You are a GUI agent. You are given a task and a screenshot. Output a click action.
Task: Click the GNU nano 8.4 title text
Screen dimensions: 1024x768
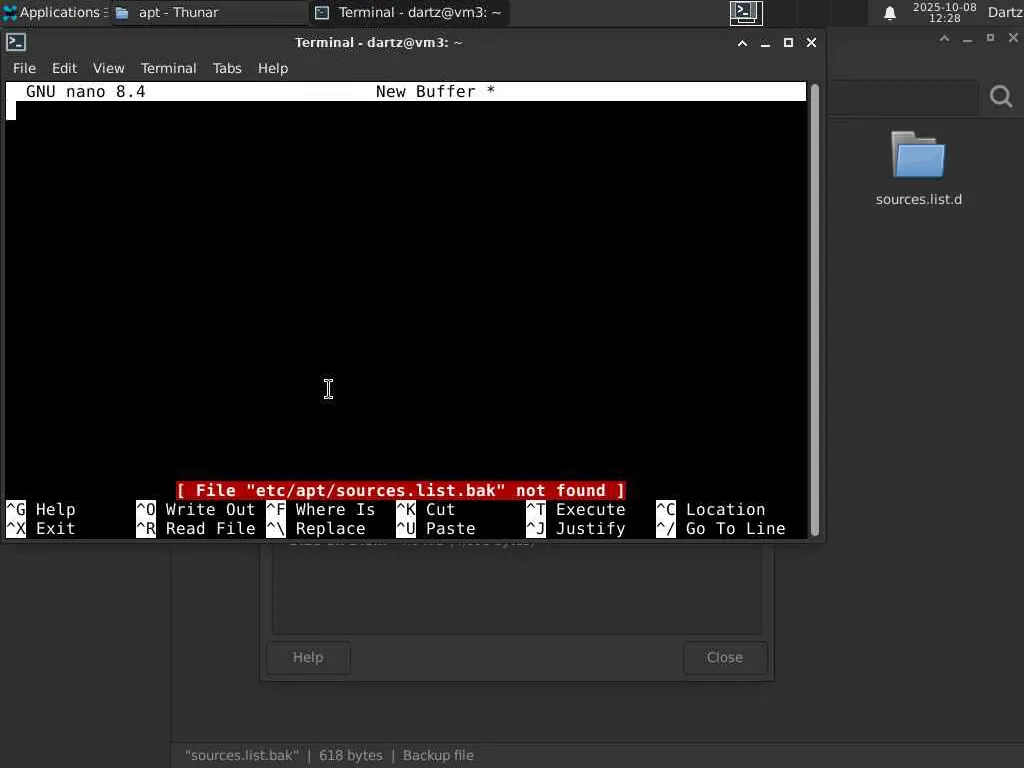pos(86,91)
